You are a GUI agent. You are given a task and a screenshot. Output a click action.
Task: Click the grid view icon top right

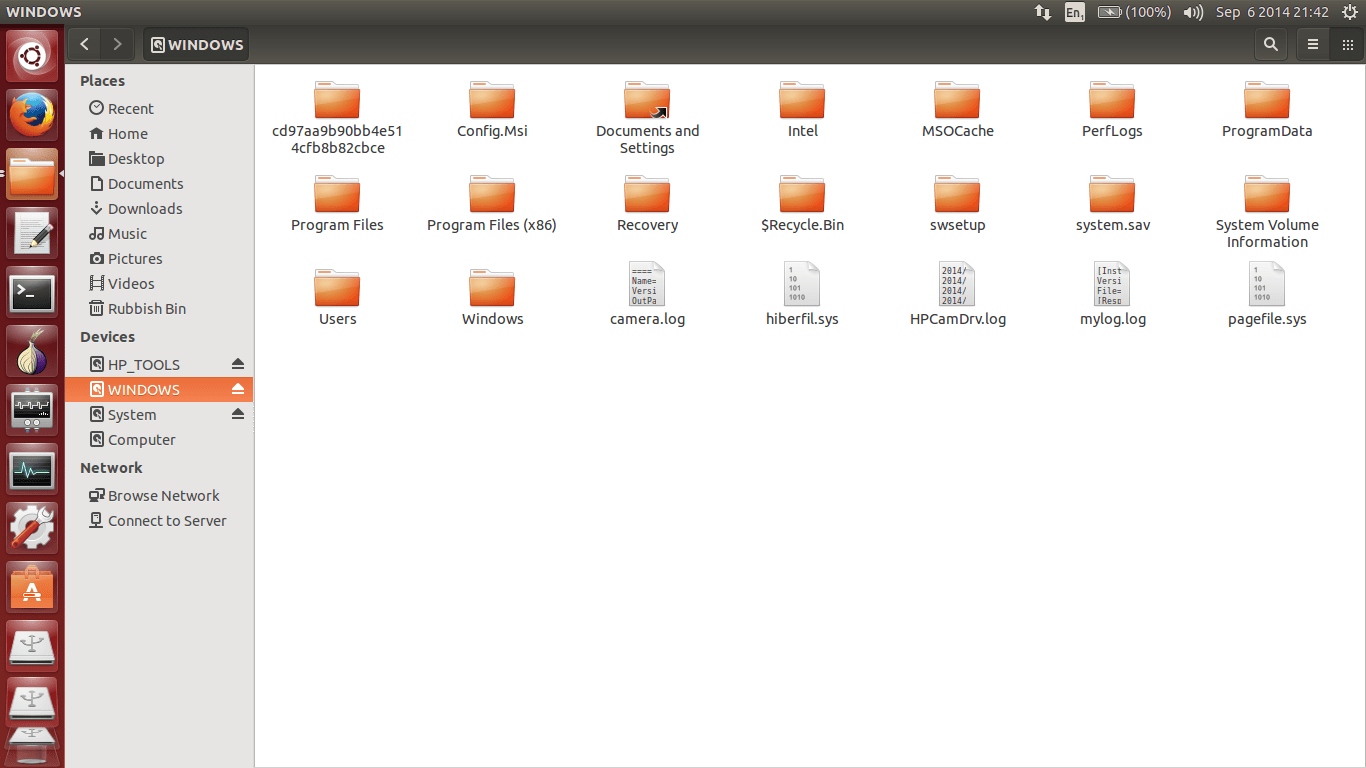tap(1347, 44)
